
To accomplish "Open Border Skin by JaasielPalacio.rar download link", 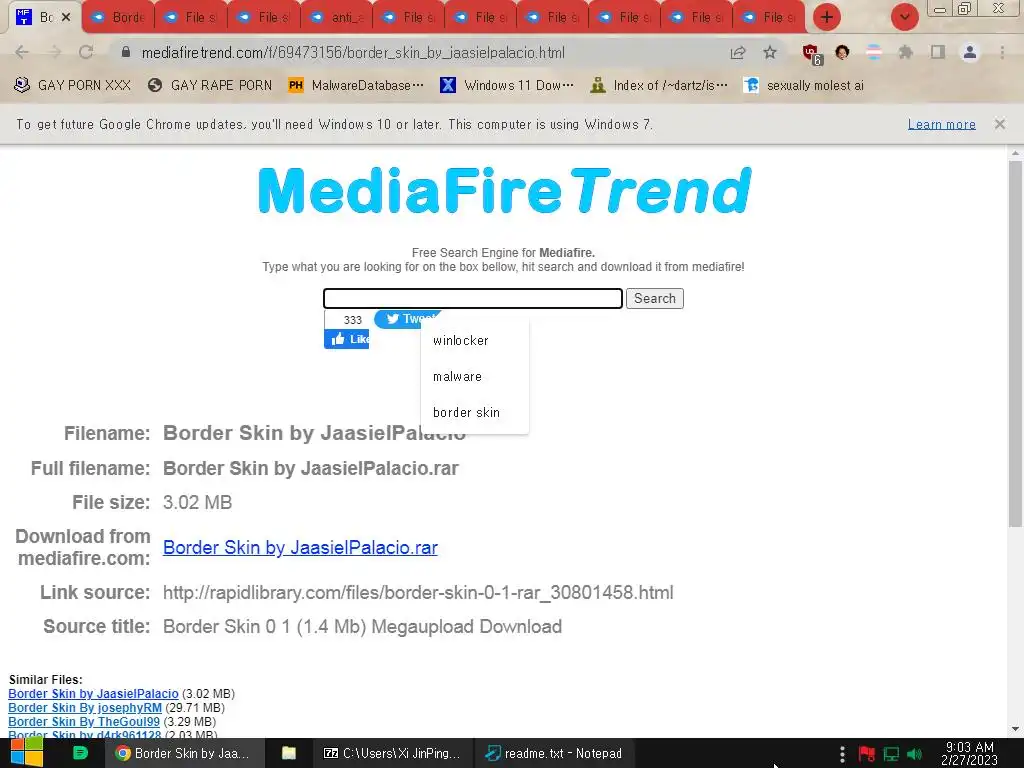I will (300, 547).
